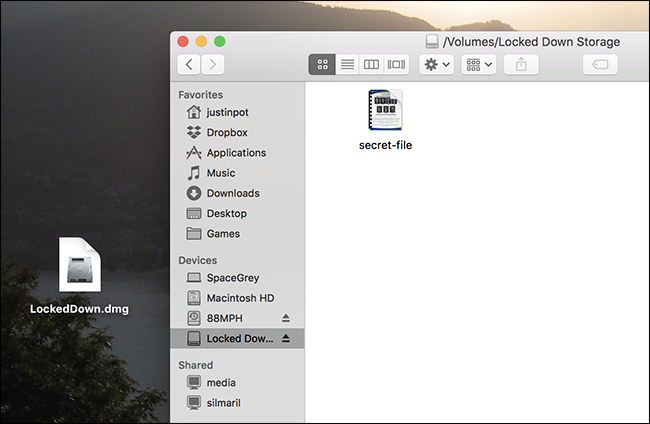Select the secret-file document icon
Viewport: 650px width, 424px height.
tap(385, 110)
